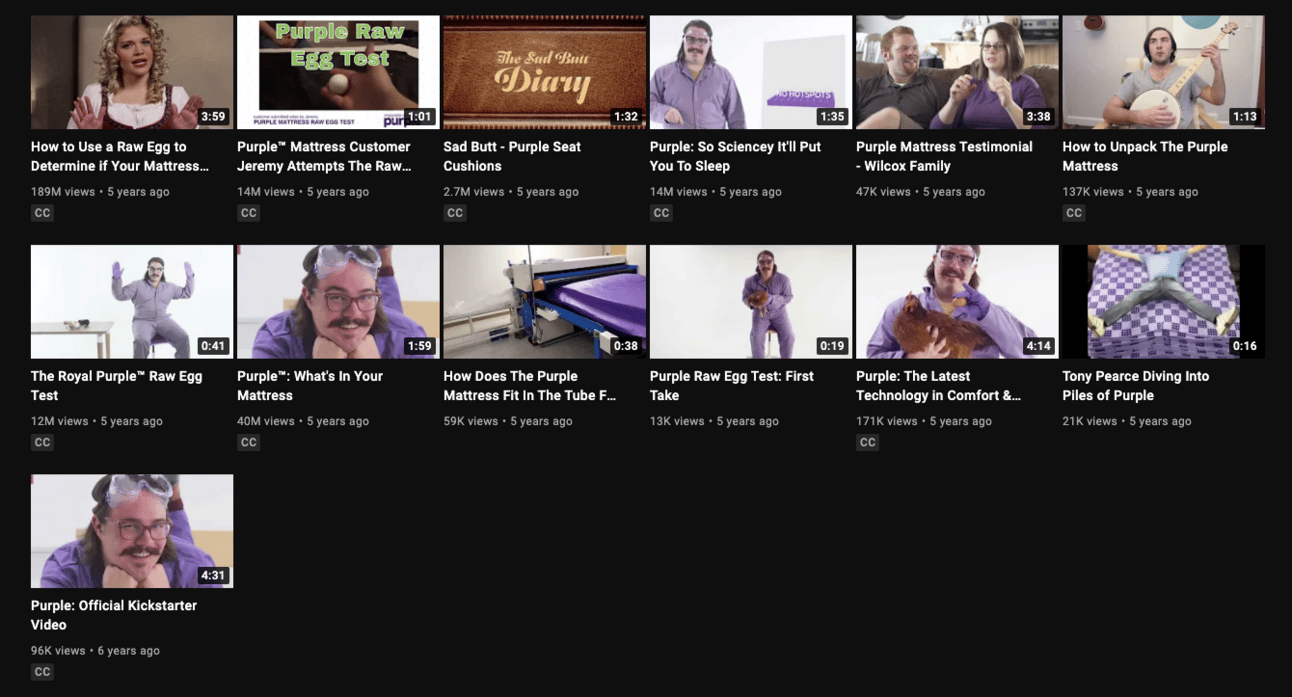Click '13K views • 5 years ago' text

pos(713,421)
